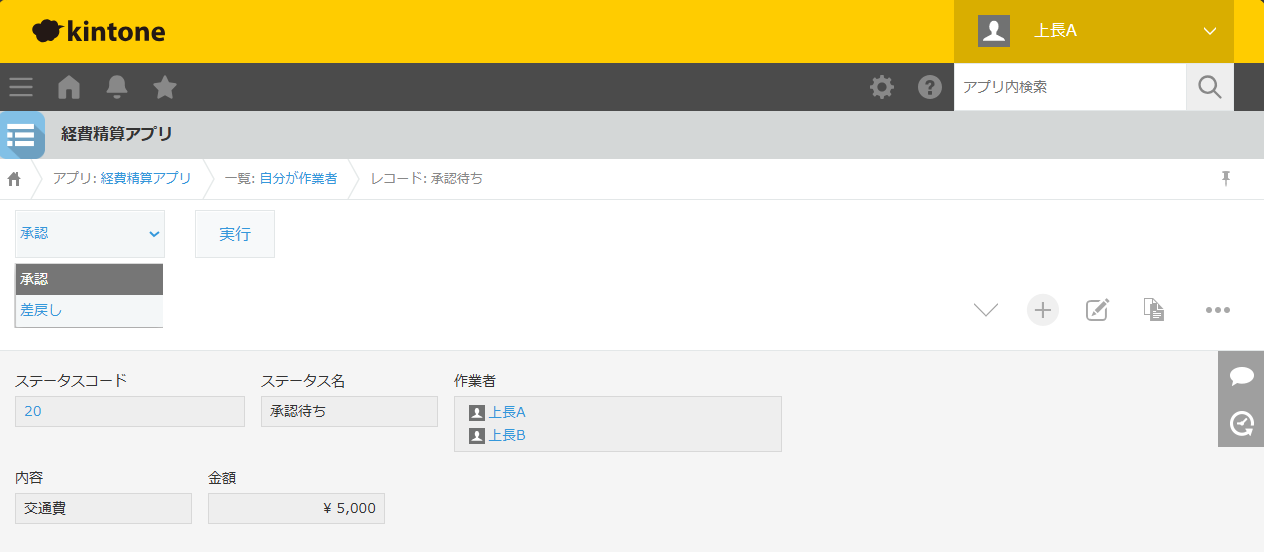This screenshot has height=552, width=1264.
Task: Duplicate the record using copy icon
Action: coord(1154,310)
